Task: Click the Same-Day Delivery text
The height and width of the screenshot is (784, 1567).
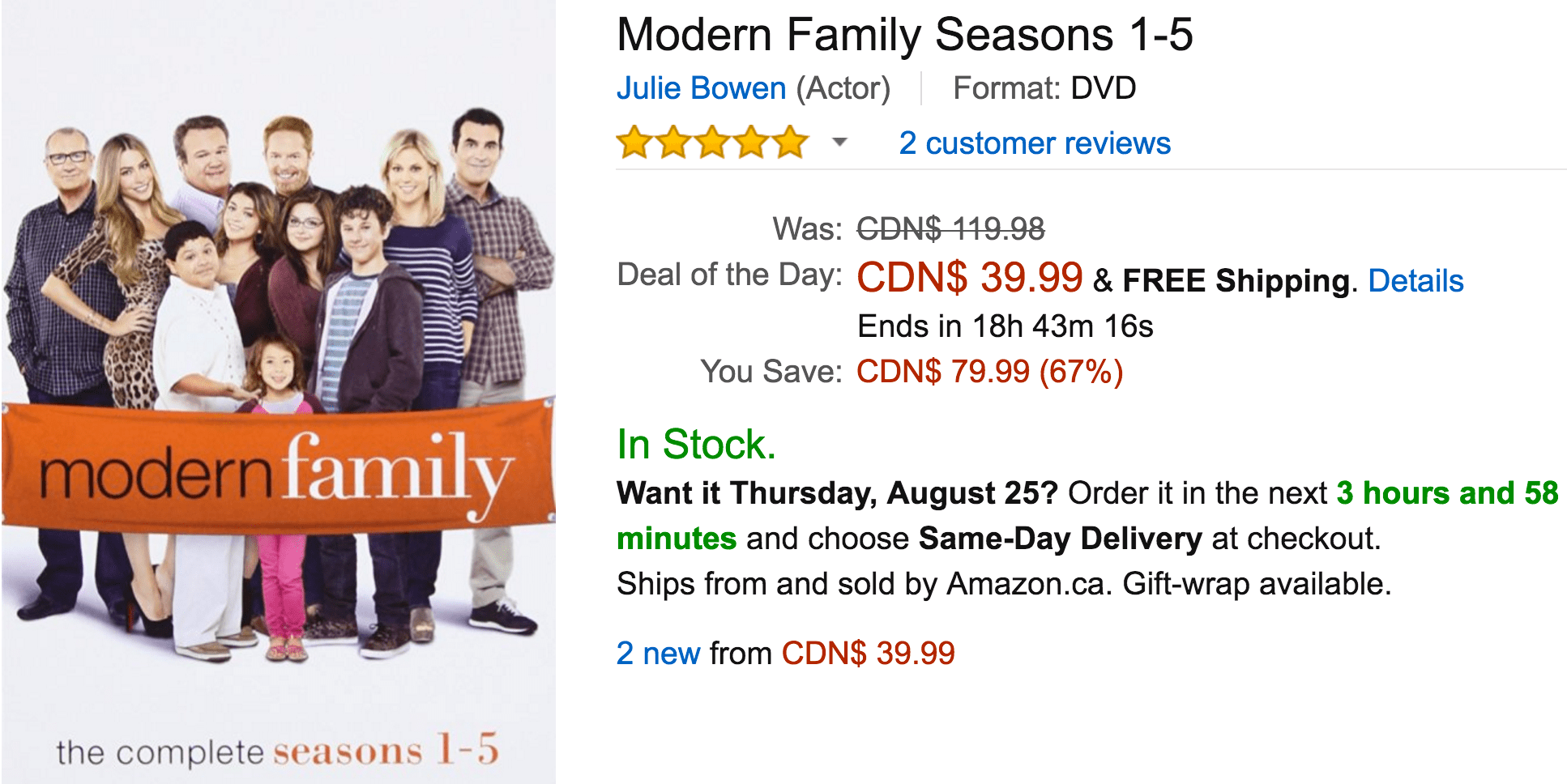Action: [x=1061, y=539]
